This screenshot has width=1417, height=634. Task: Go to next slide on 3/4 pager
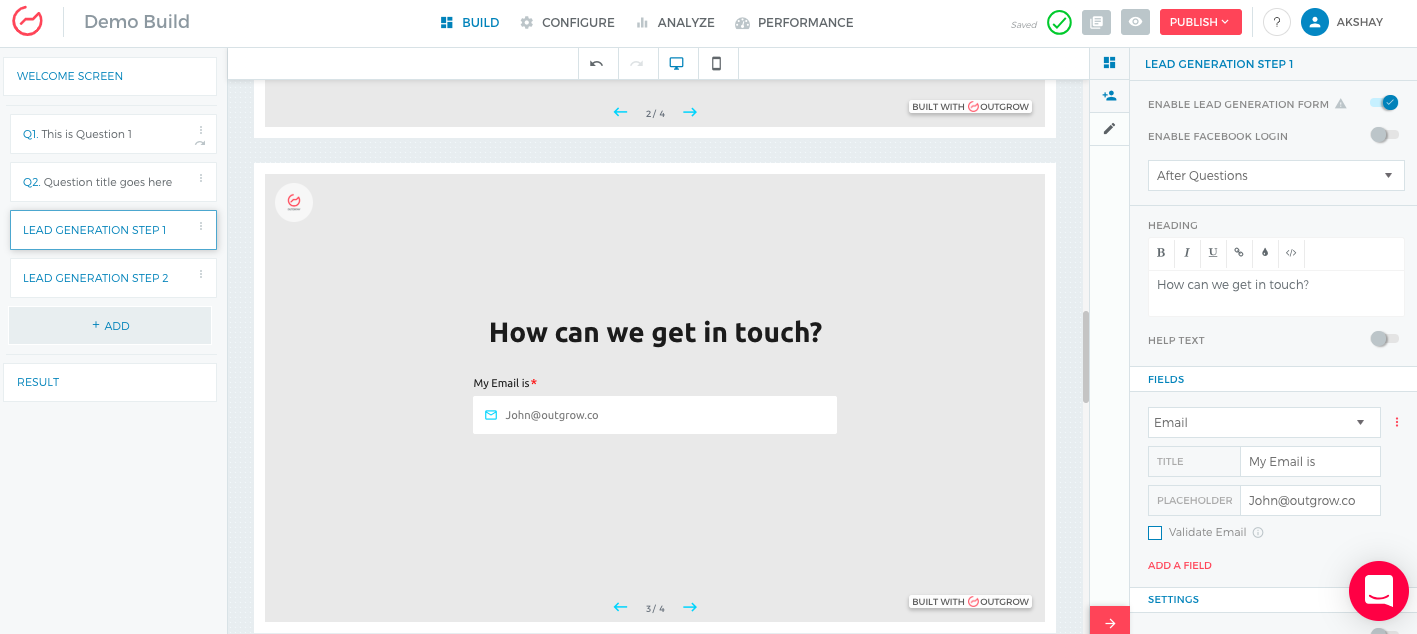pyautogui.click(x=690, y=607)
